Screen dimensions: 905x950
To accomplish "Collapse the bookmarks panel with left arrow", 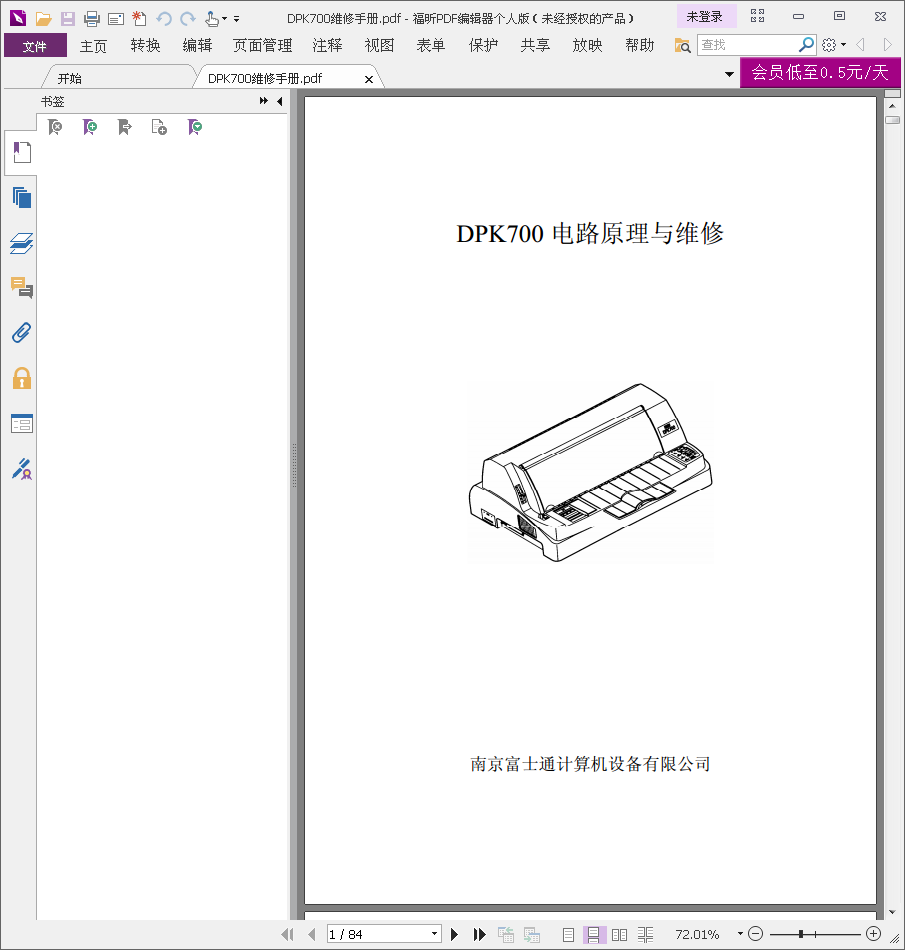I will pos(280,101).
